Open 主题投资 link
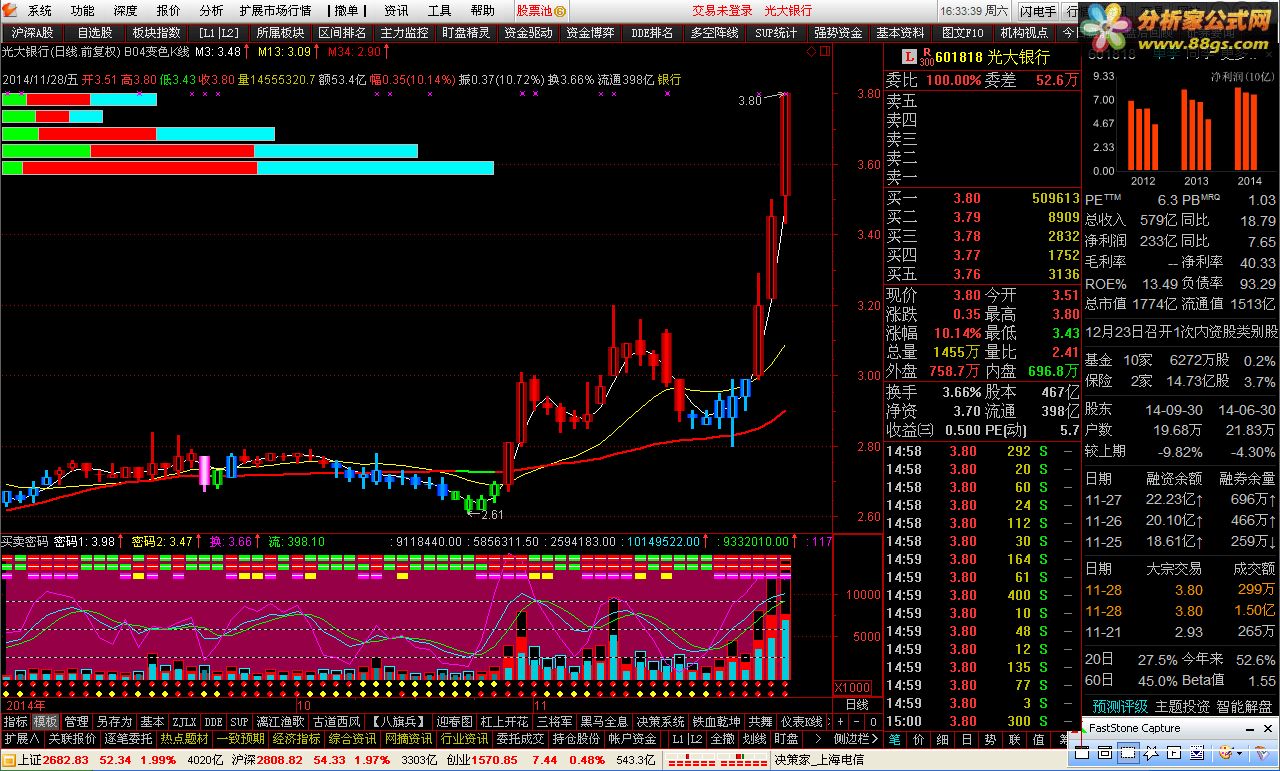Viewport: 1280px width, 771px height. [x=1181, y=706]
